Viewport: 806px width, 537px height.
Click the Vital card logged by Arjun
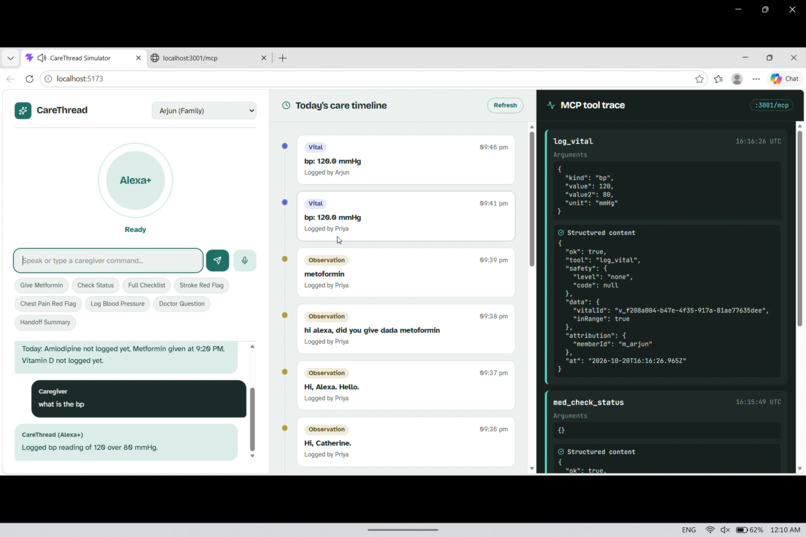tap(406, 159)
